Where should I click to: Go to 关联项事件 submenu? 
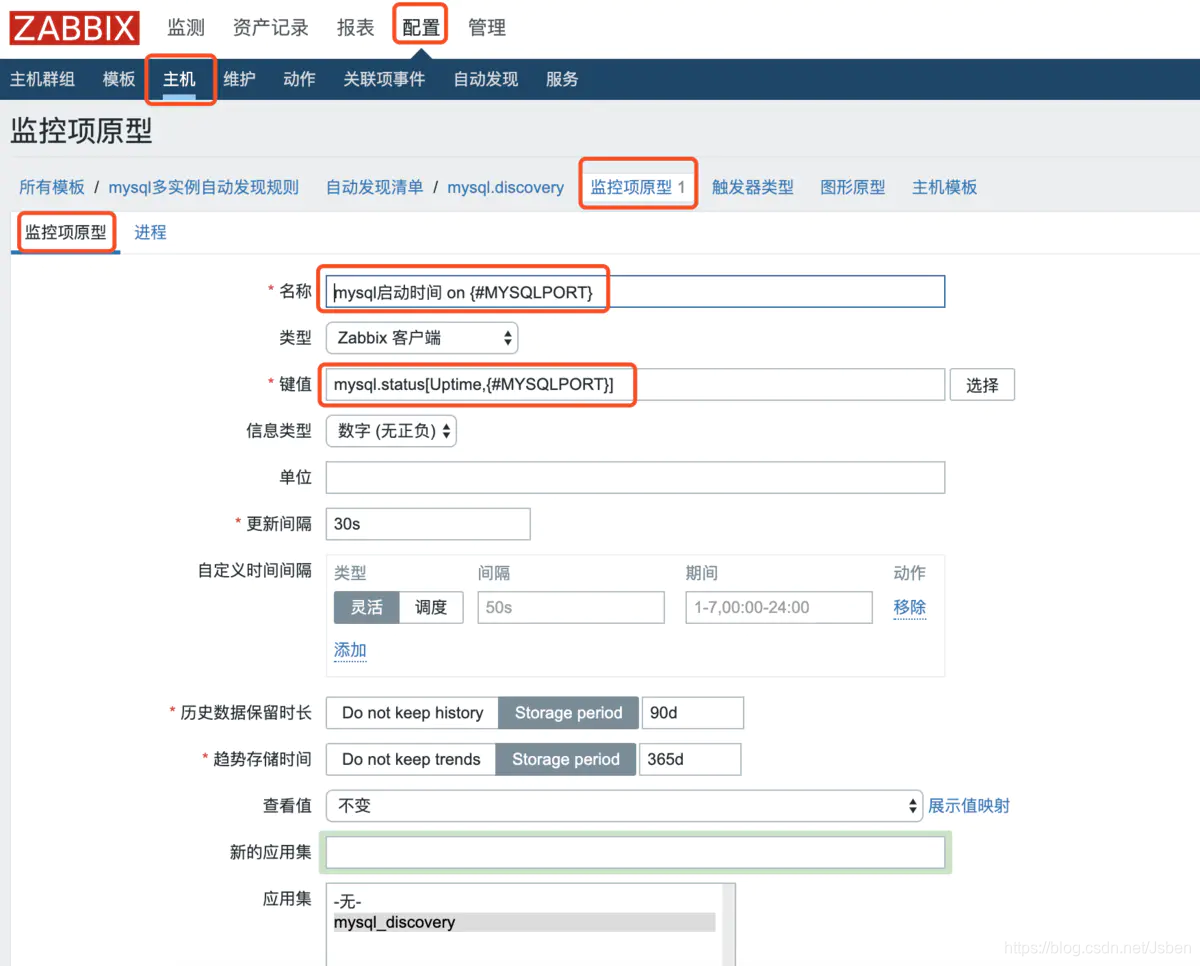click(x=384, y=79)
